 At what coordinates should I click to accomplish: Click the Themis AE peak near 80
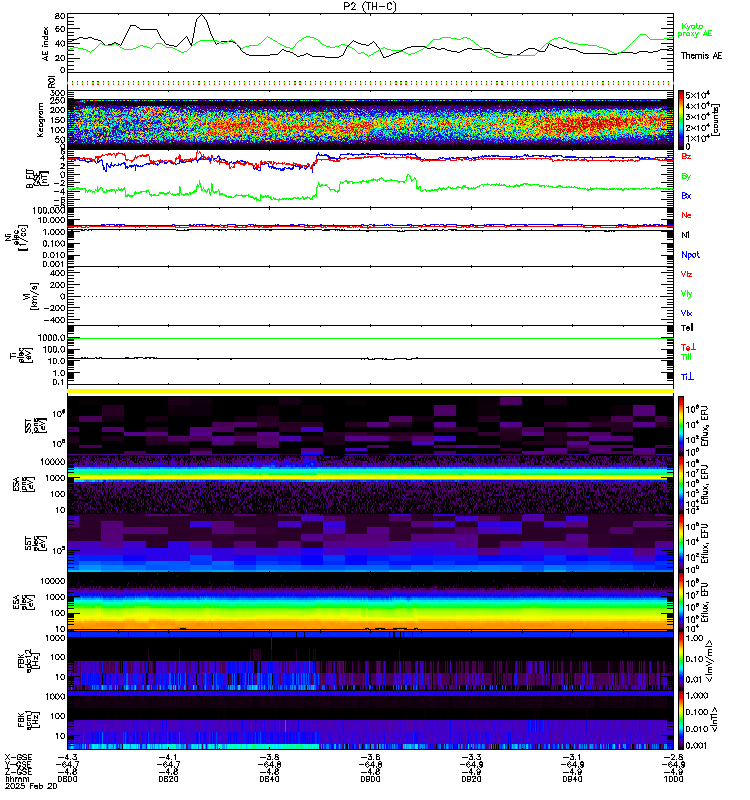(x=202, y=15)
